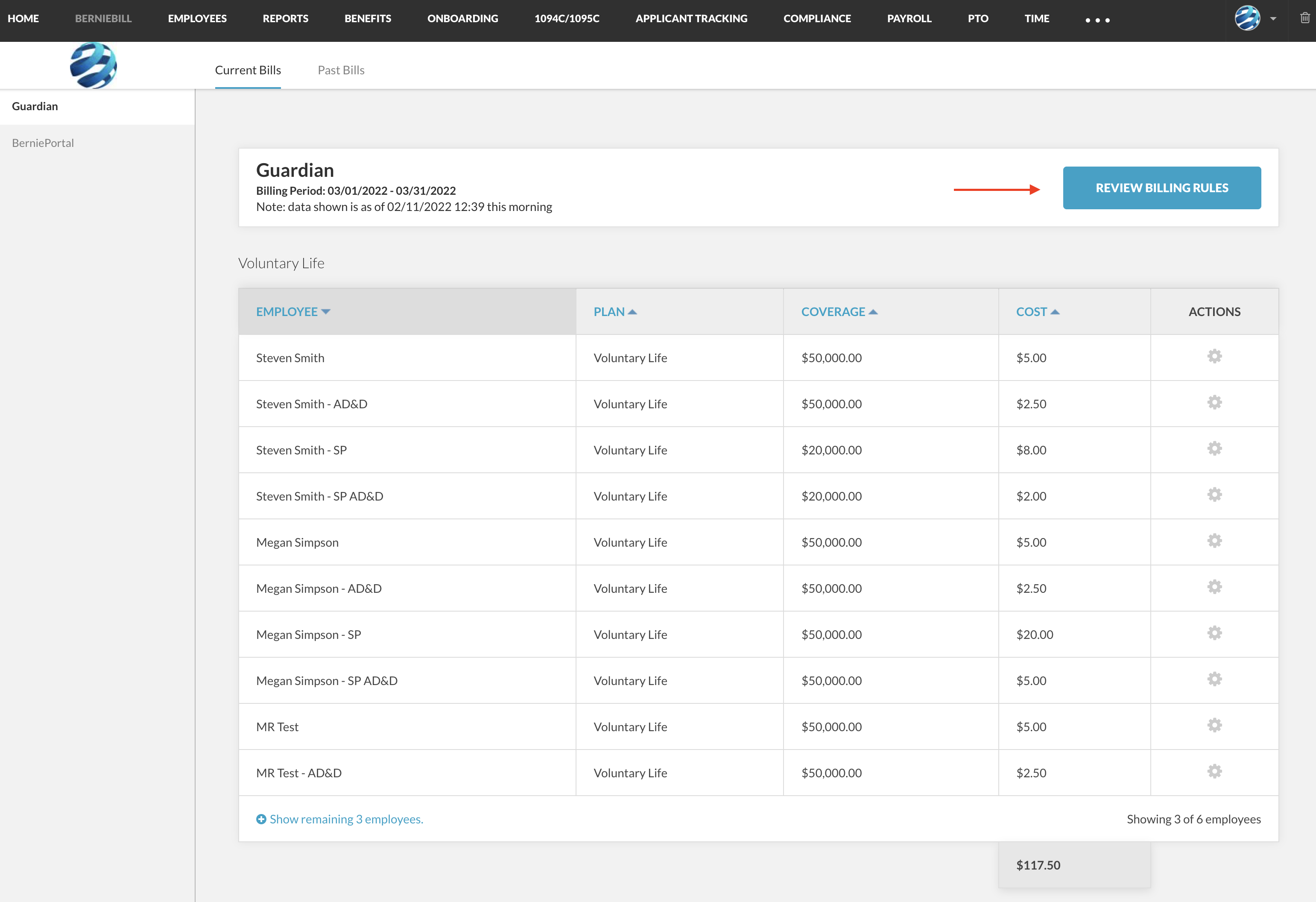The width and height of the screenshot is (1316, 902).
Task: Click the $117.50 total amount
Action: (1038, 865)
